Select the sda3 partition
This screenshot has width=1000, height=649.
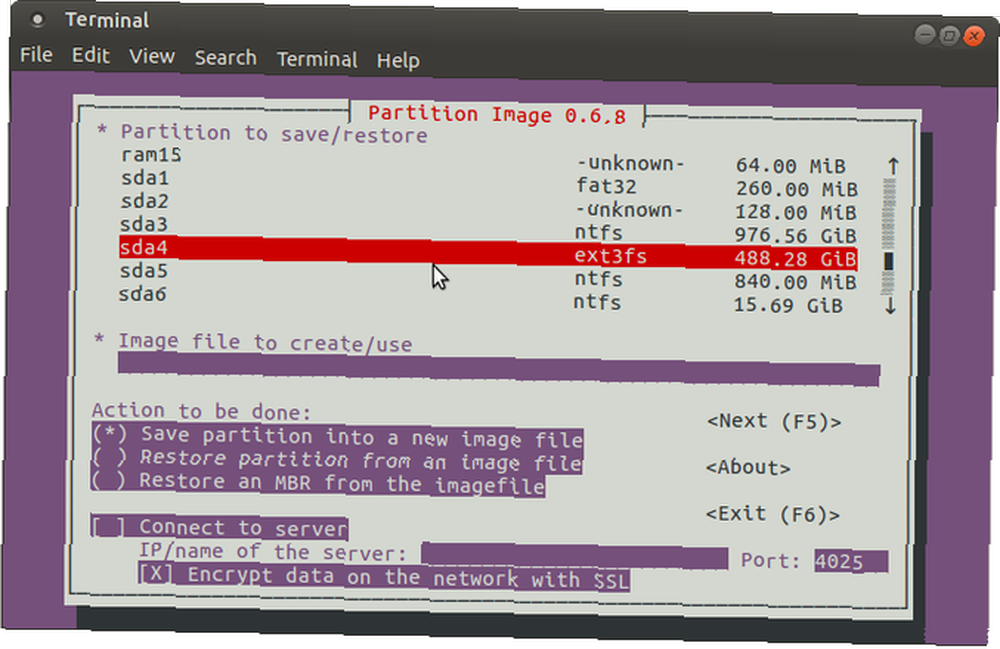(x=487, y=229)
